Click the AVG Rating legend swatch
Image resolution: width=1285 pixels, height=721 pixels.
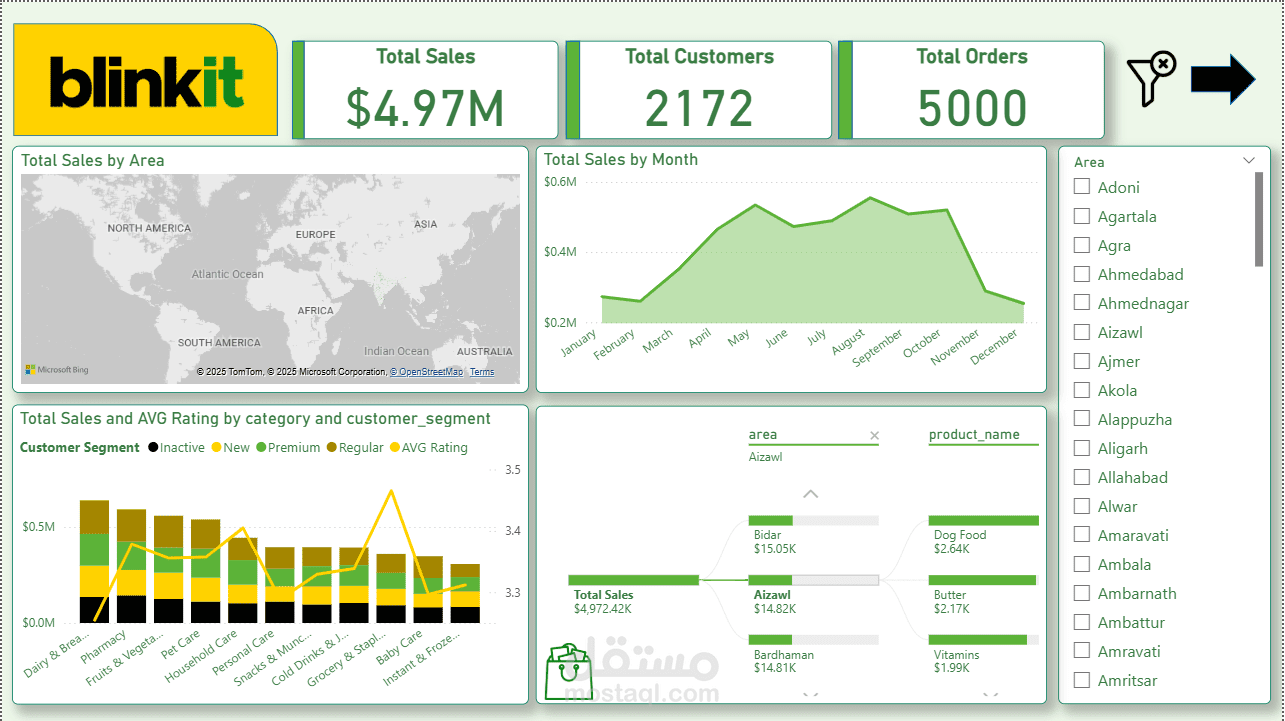click(x=394, y=447)
